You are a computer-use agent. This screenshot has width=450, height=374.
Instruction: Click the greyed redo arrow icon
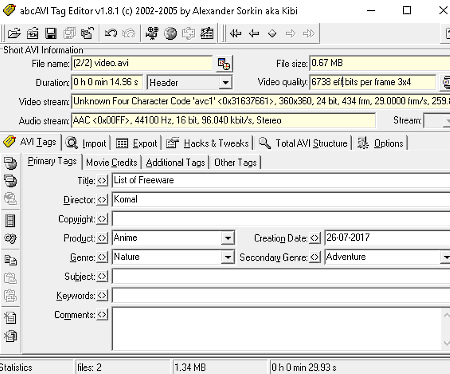[x=129, y=33]
